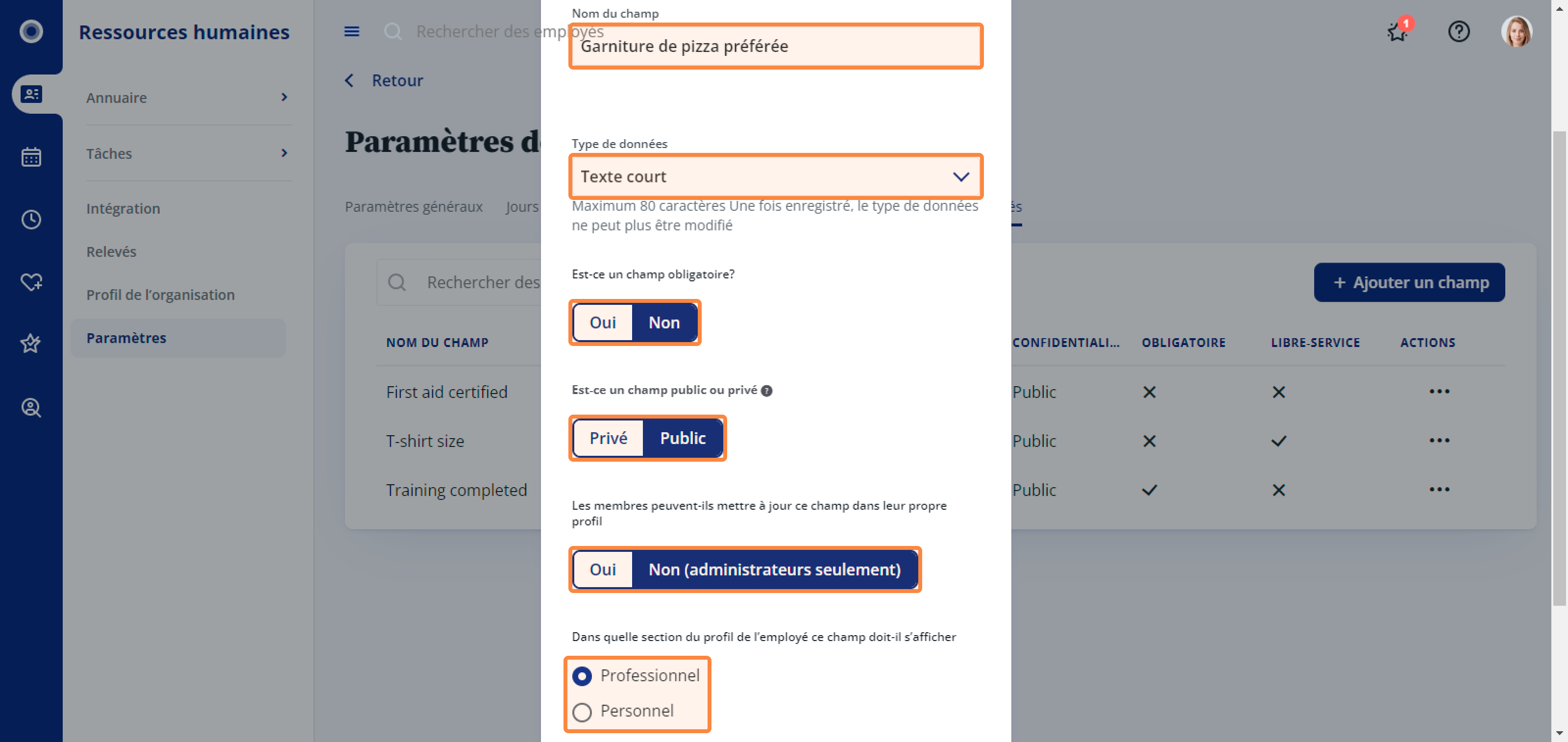The image size is (1568, 742).
Task: Switch to Paramètres généraux tab
Action: (x=413, y=206)
